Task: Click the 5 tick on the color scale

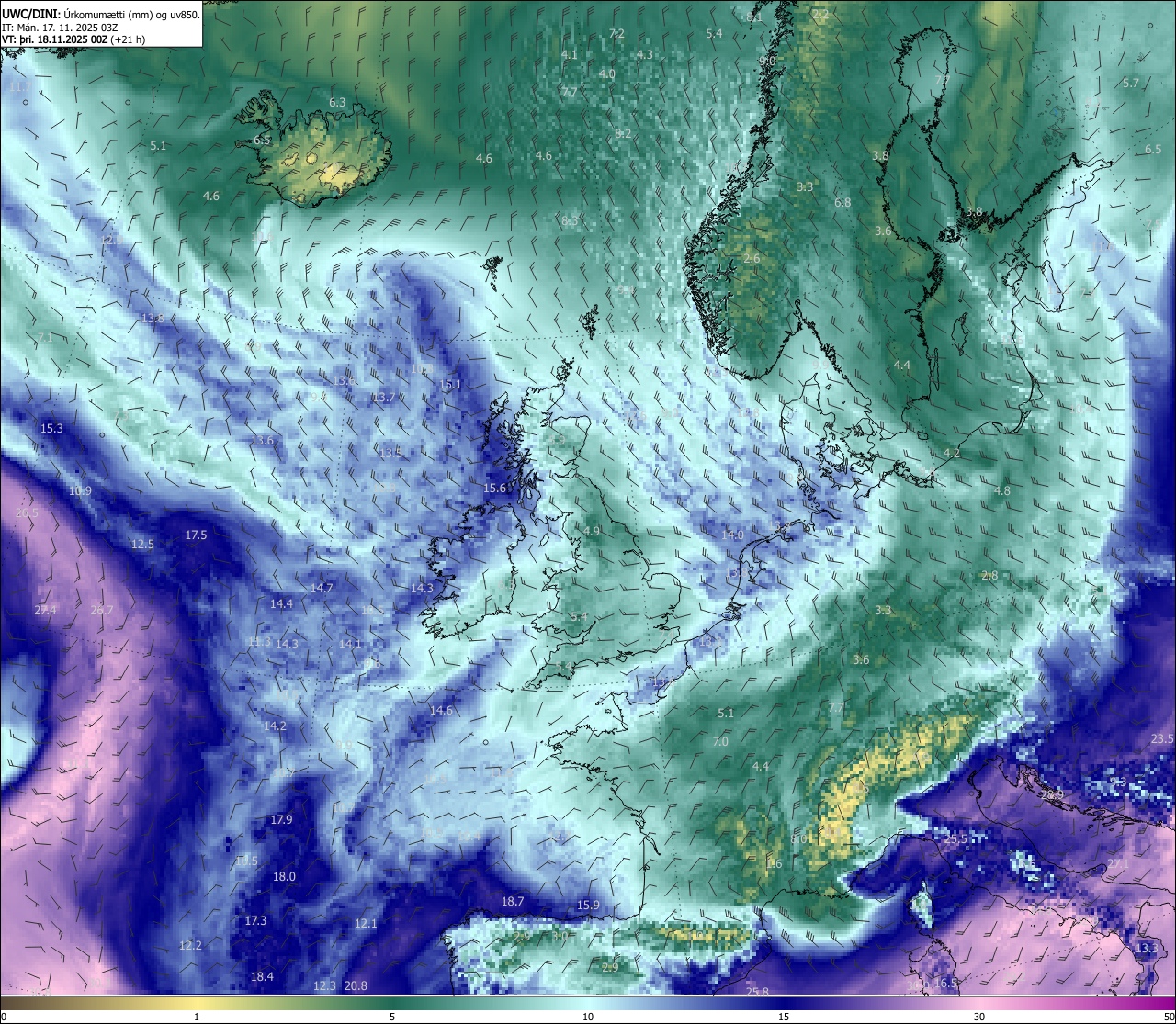Action: [x=392, y=1017]
